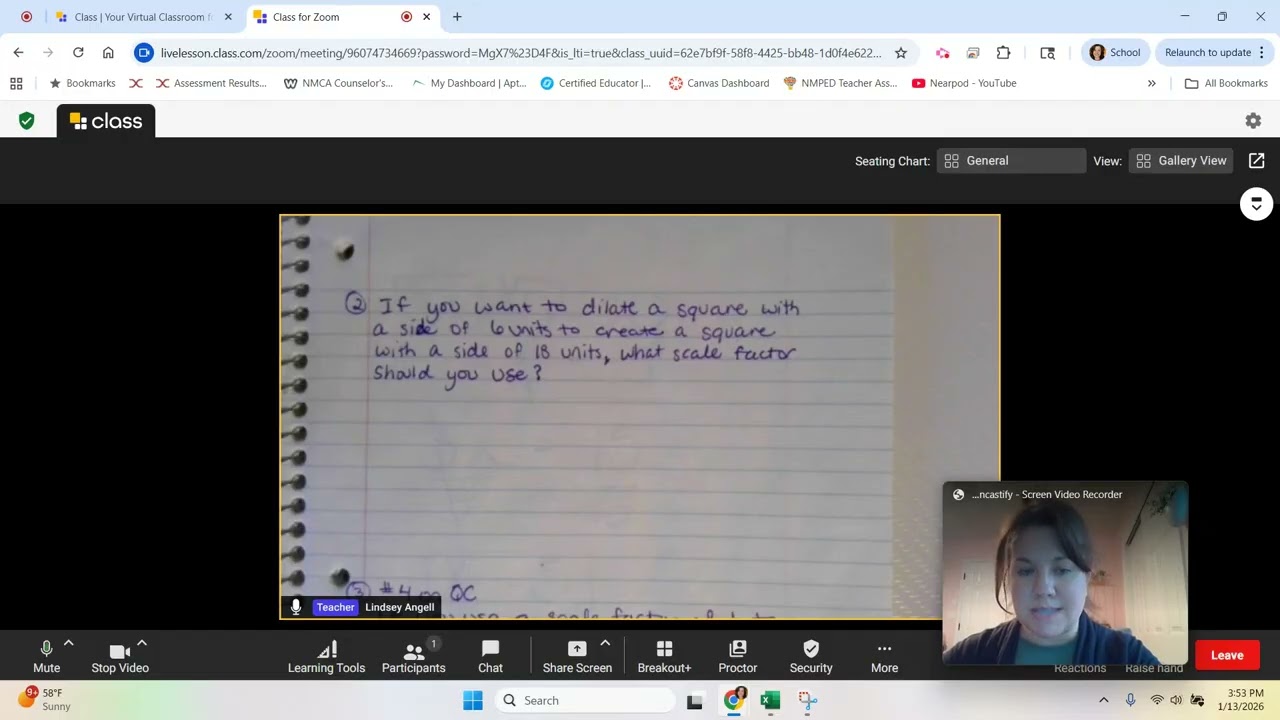
Task: Go to the browser home page
Action: [108, 53]
